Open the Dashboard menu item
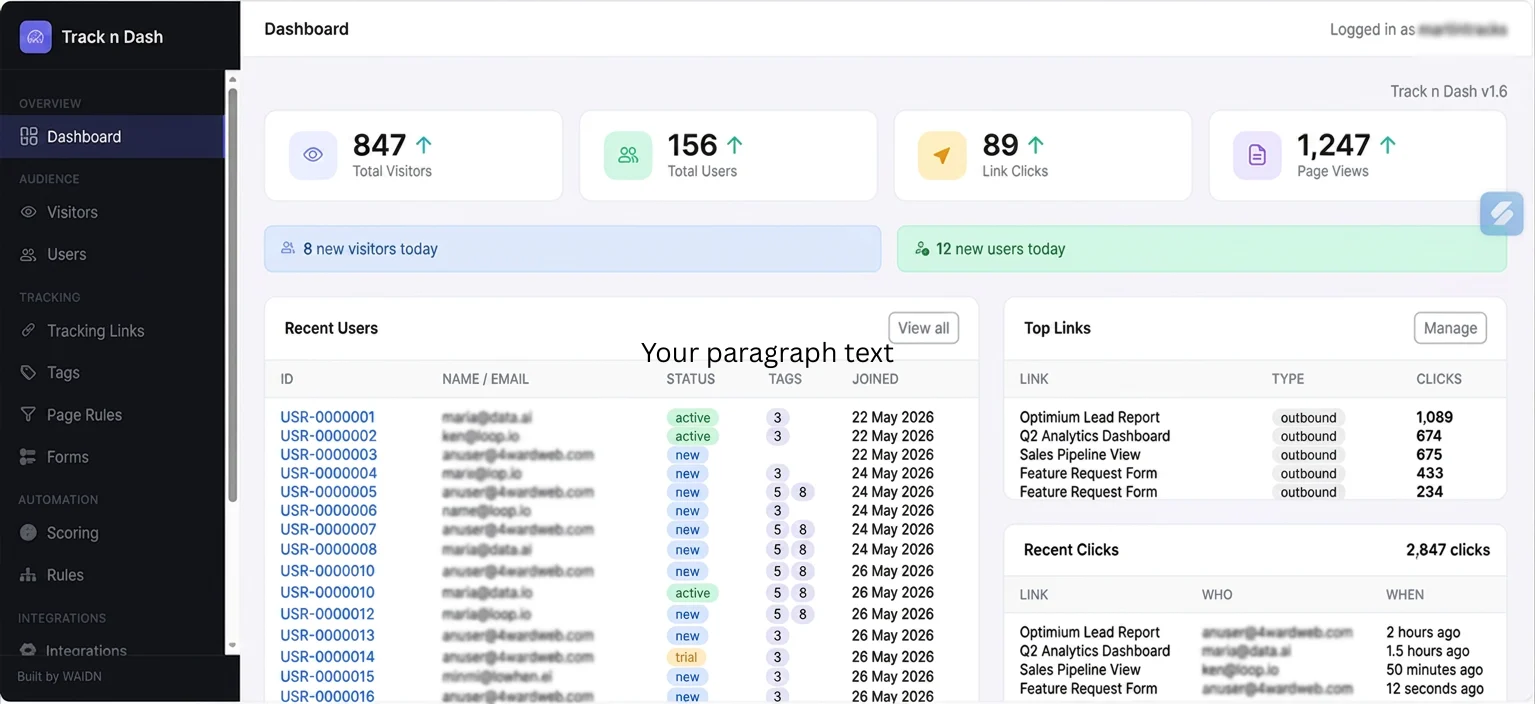 (113, 136)
